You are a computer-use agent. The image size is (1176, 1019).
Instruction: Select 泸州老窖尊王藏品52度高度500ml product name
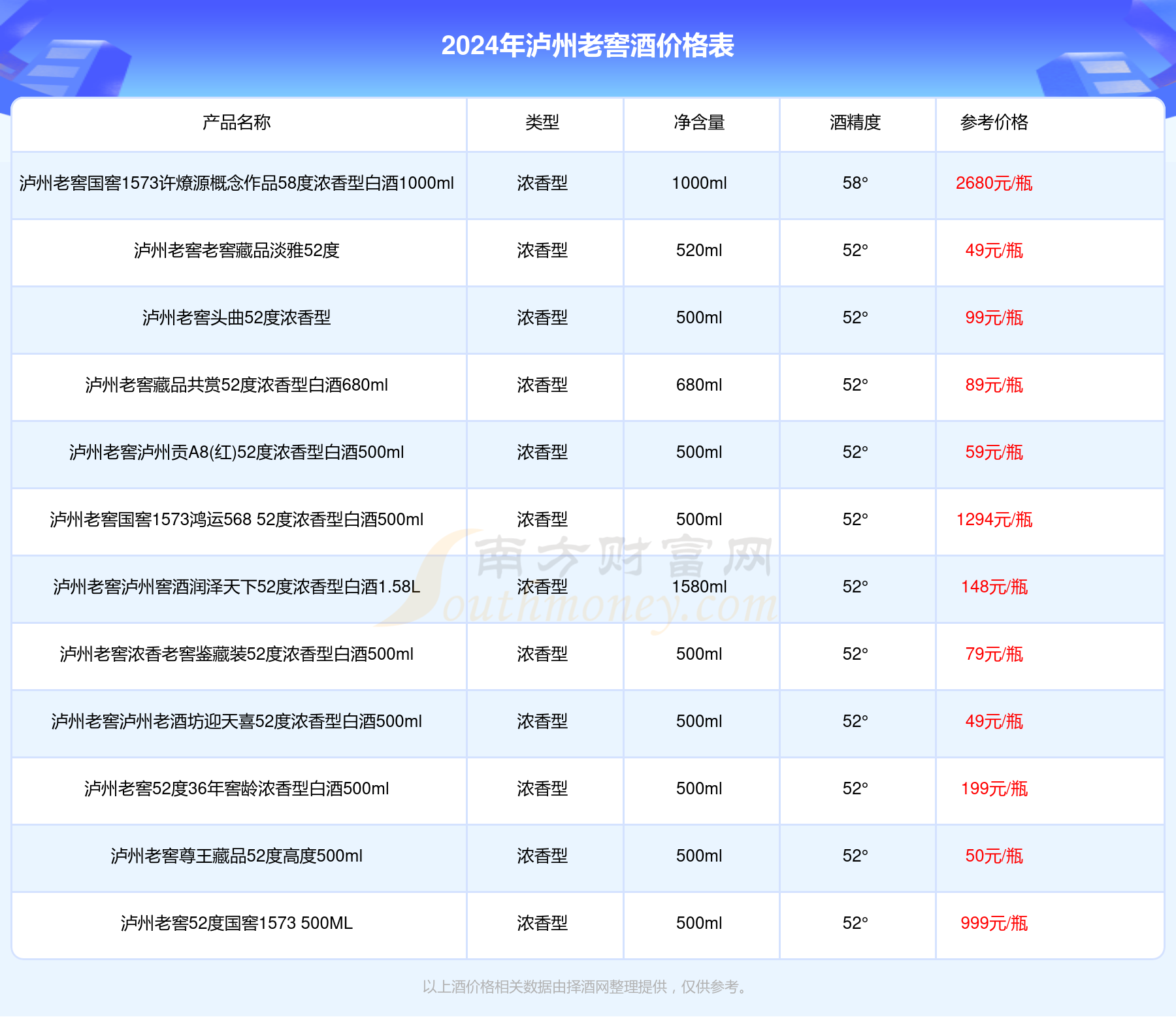pyautogui.click(x=237, y=856)
